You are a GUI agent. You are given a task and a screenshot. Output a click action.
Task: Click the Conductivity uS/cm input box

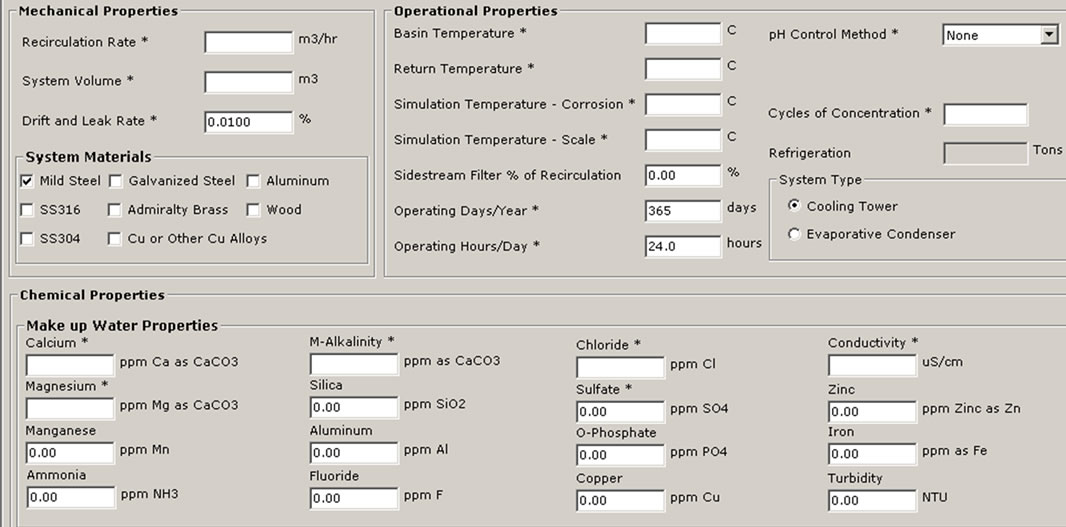872,365
